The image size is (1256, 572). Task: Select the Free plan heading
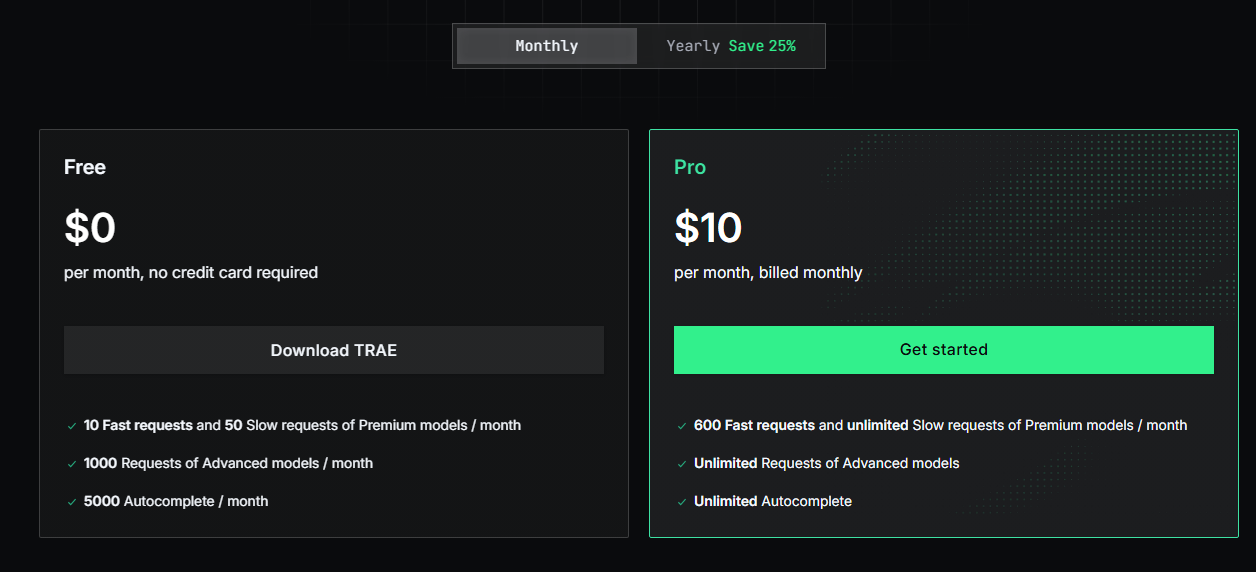click(85, 167)
